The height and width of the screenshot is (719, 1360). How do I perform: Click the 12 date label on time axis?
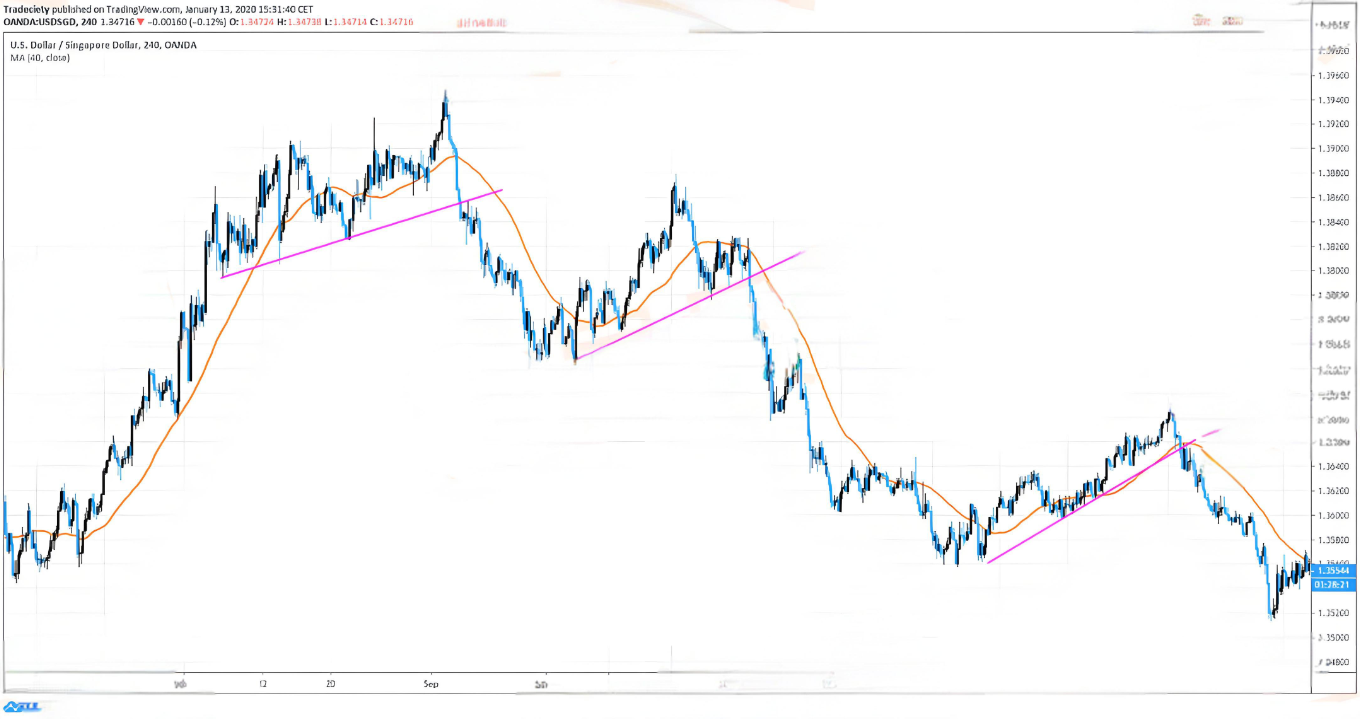(x=261, y=685)
